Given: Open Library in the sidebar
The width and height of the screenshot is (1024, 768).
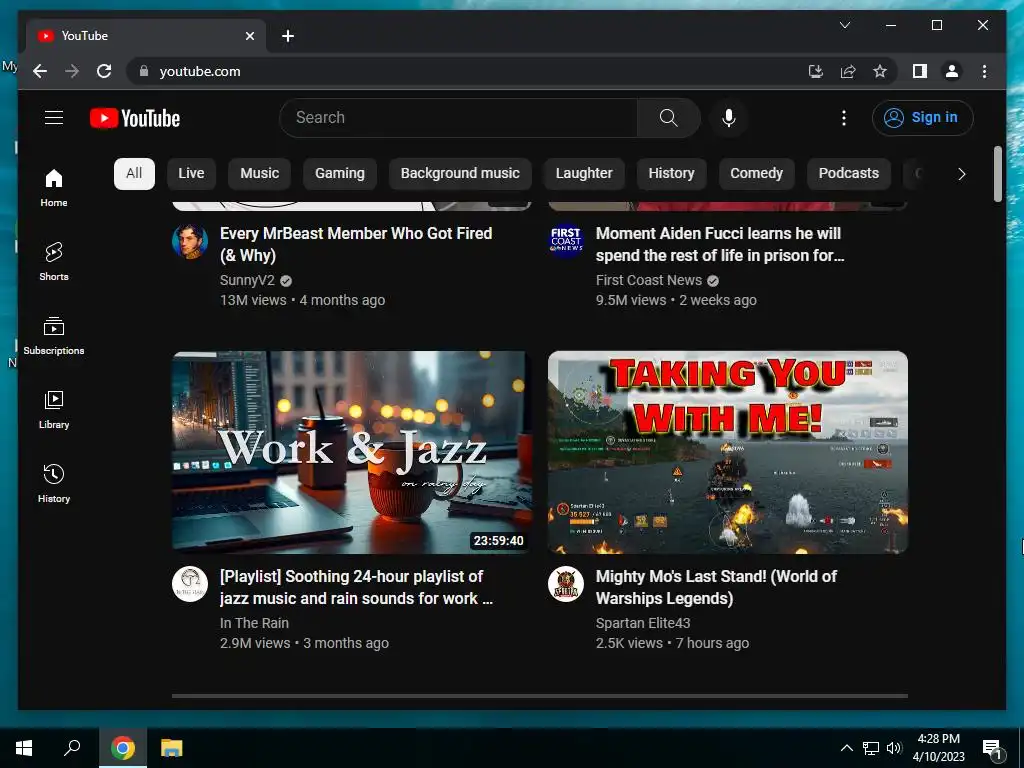Looking at the screenshot, I should click(54, 409).
